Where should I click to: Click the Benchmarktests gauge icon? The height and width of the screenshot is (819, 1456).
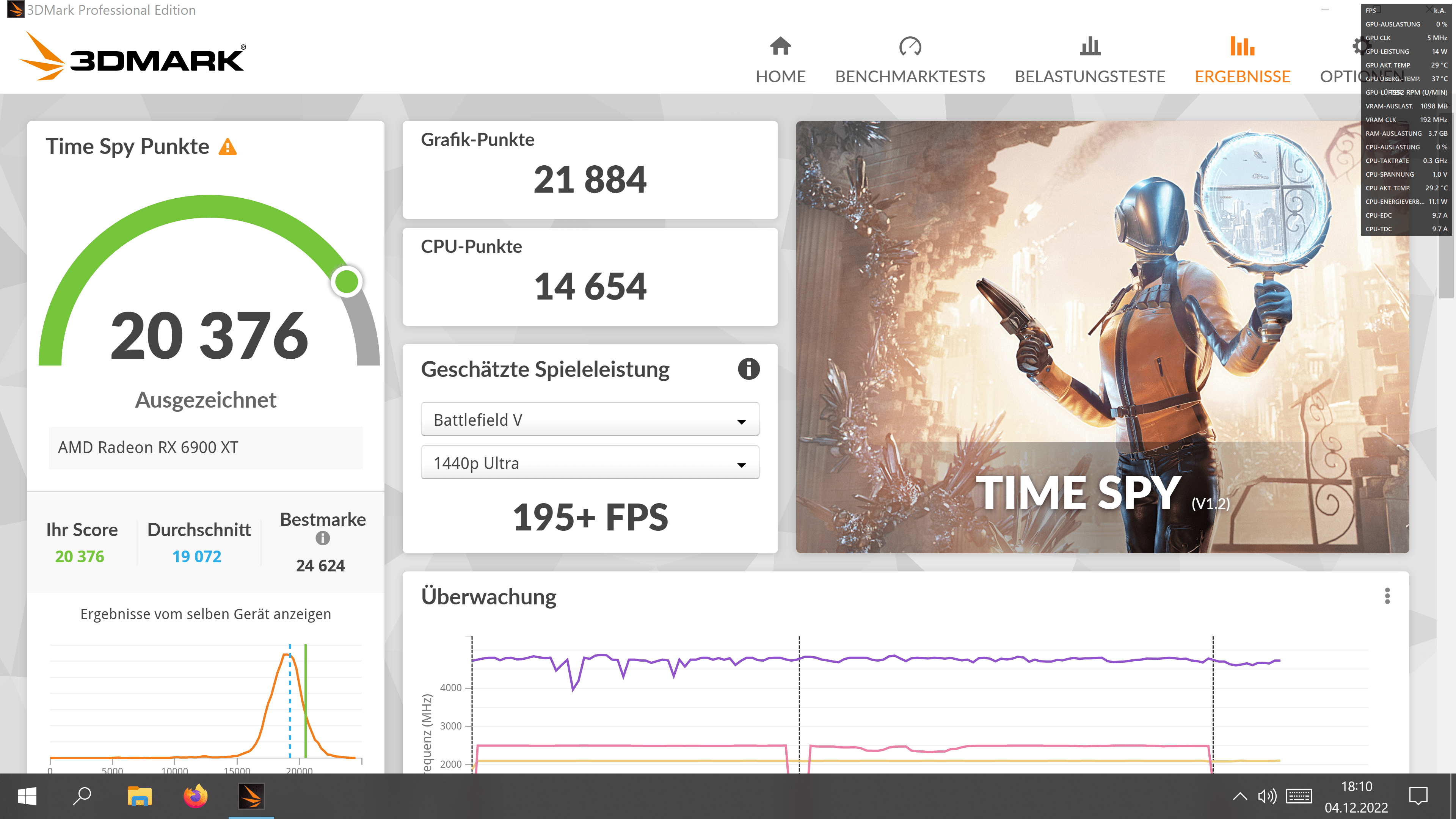910,46
